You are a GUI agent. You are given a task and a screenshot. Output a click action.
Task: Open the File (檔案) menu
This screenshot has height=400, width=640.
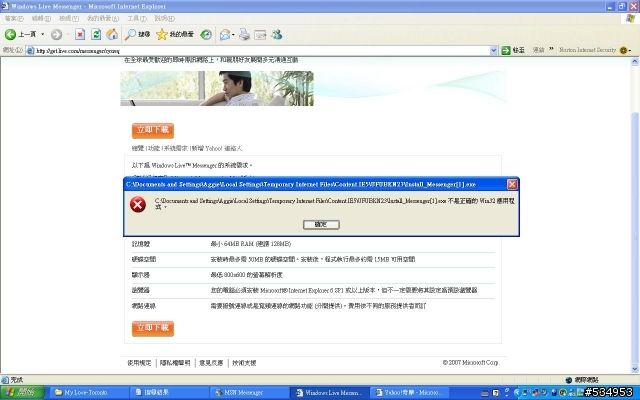[14, 18]
